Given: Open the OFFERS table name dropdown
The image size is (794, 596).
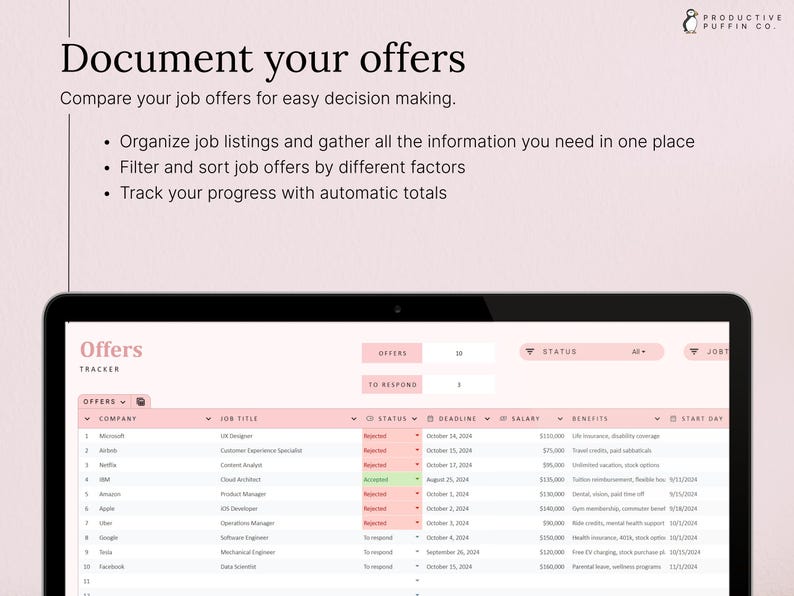Looking at the screenshot, I should pyautogui.click(x=123, y=402).
